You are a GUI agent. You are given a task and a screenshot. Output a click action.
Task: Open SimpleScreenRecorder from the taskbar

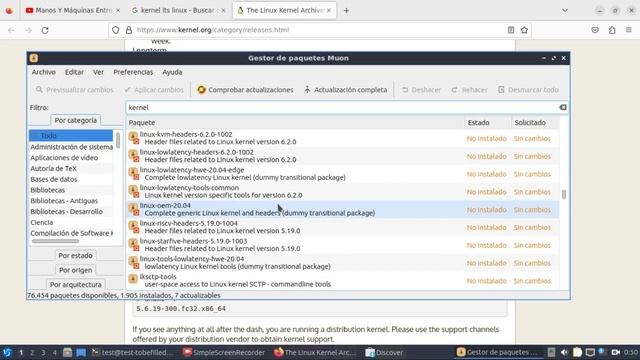(224, 352)
